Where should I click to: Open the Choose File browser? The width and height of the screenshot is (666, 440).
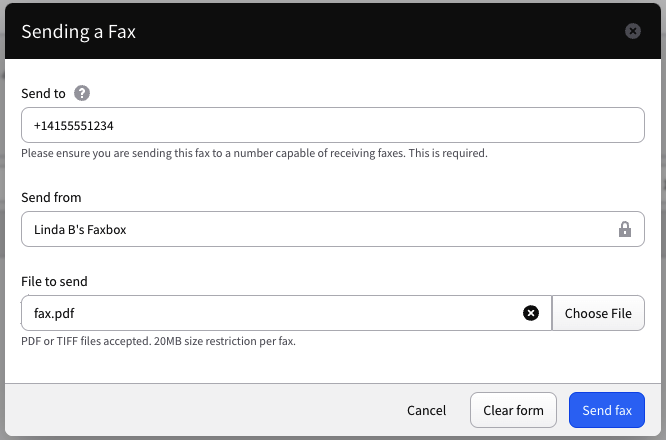click(x=598, y=313)
